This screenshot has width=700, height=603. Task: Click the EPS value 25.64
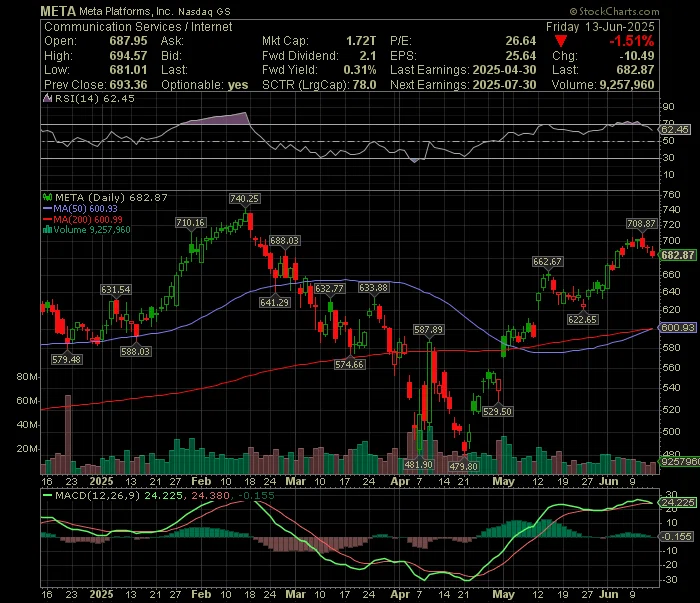(x=521, y=56)
